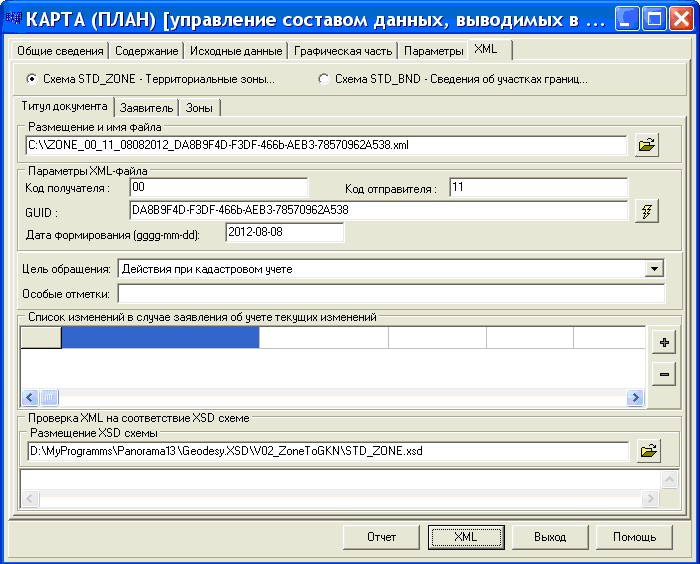Viewport: 700px width, 564px height.
Task: Click the 'Особые отметки' input field
Action: click(x=390, y=293)
